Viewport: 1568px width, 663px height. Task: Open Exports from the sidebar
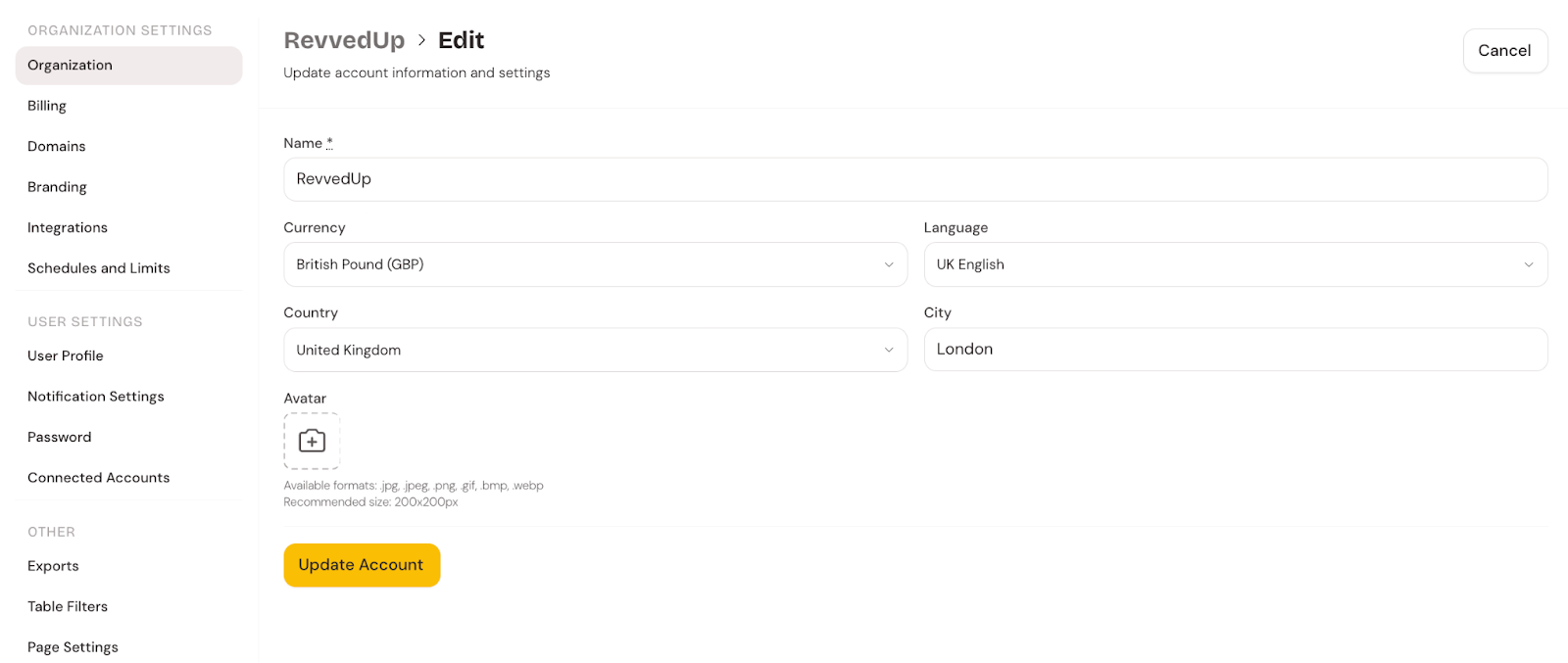(x=53, y=566)
